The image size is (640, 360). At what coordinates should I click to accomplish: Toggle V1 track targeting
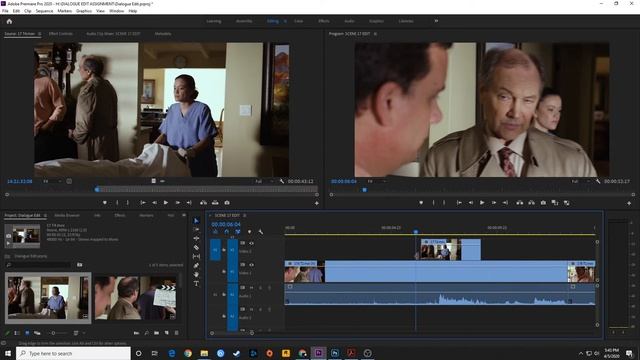click(233, 271)
